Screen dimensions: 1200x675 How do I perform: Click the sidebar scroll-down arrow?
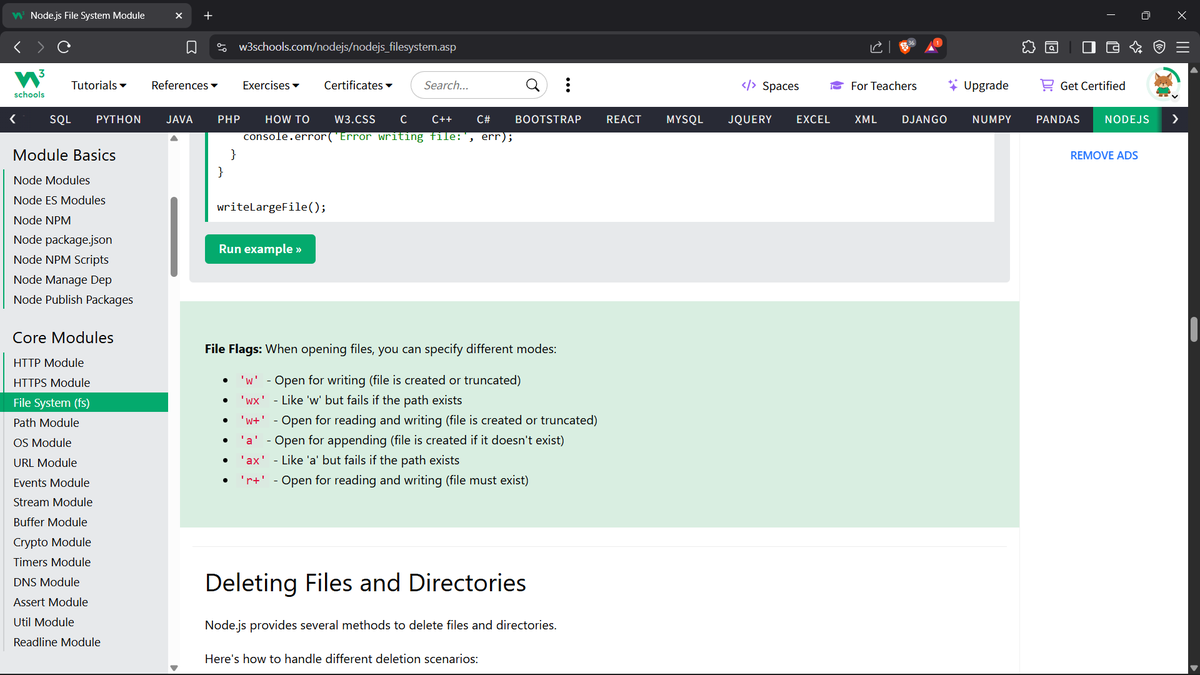(x=174, y=668)
